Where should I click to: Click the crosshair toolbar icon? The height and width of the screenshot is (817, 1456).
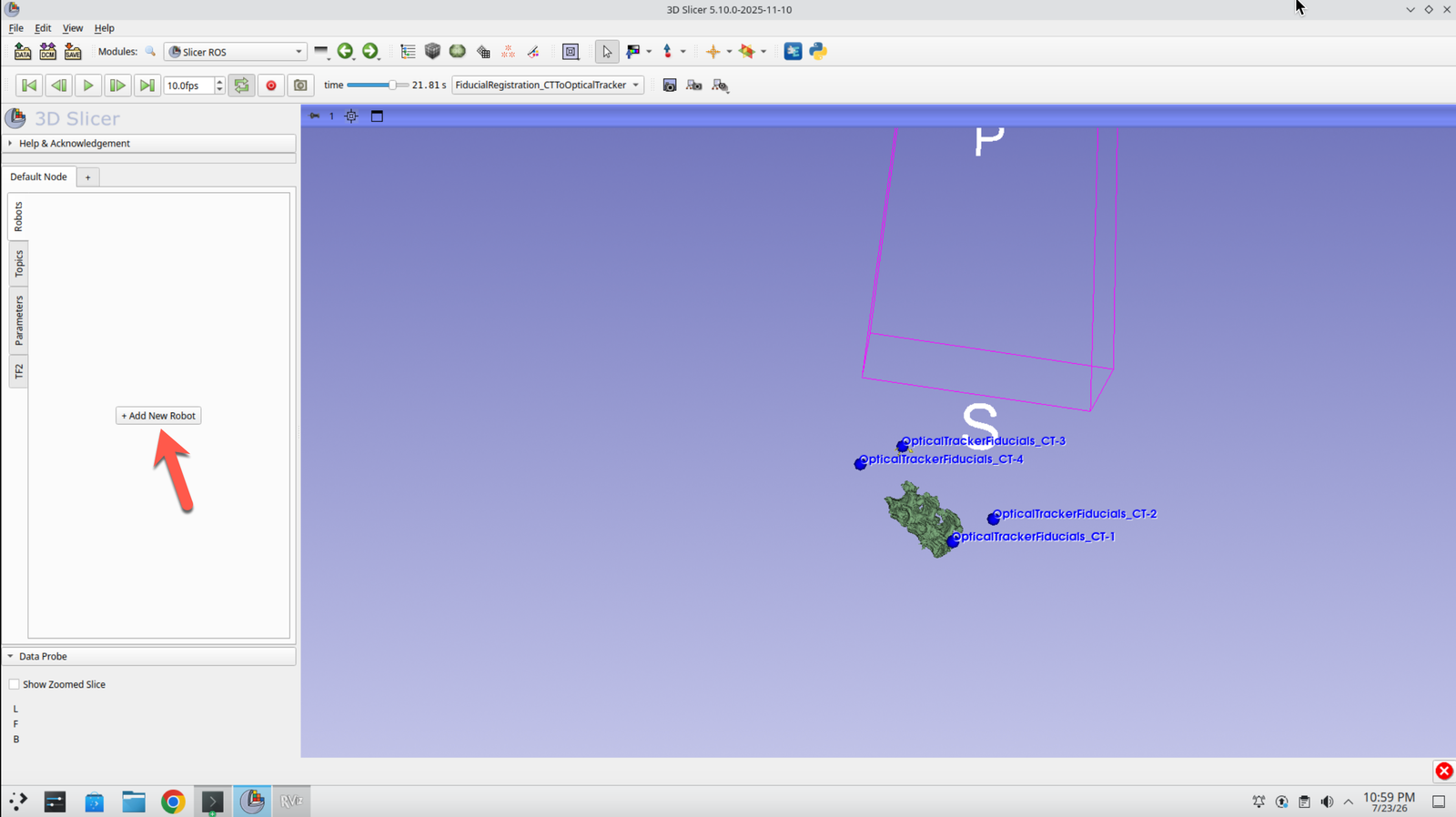click(x=713, y=52)
